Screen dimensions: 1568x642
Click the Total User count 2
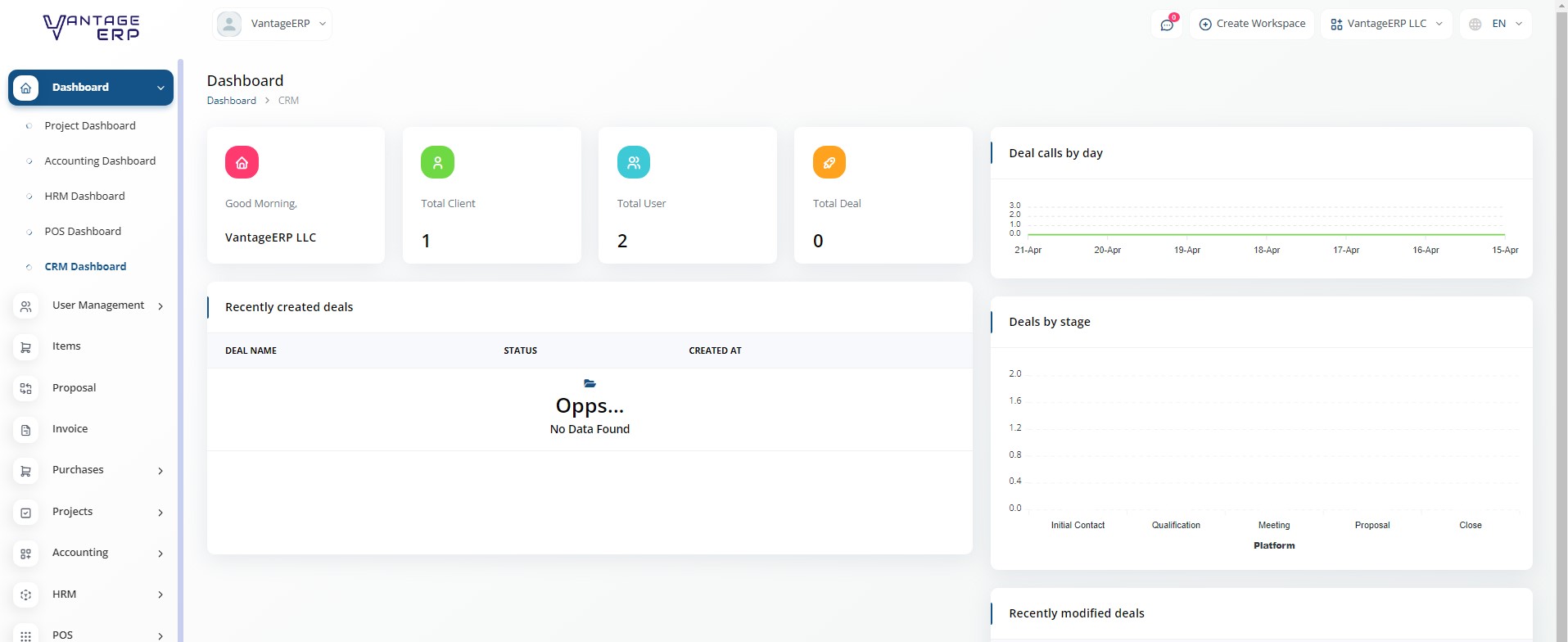coord(622,241)
